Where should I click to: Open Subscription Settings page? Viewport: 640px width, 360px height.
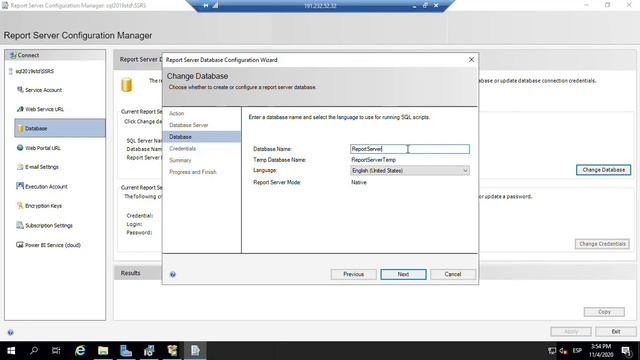(44, 225)
